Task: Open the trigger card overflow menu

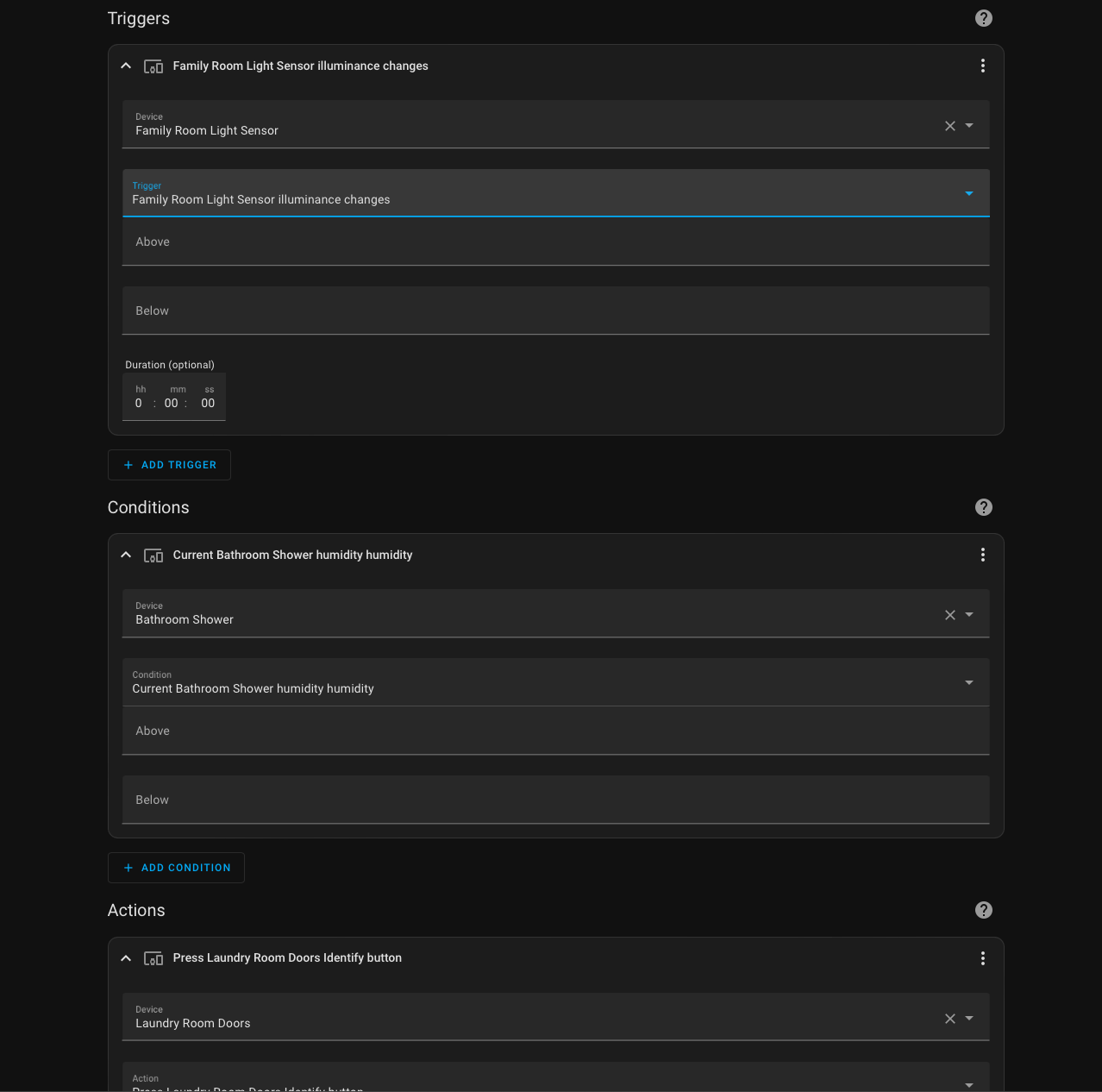Action: point(982,65)
